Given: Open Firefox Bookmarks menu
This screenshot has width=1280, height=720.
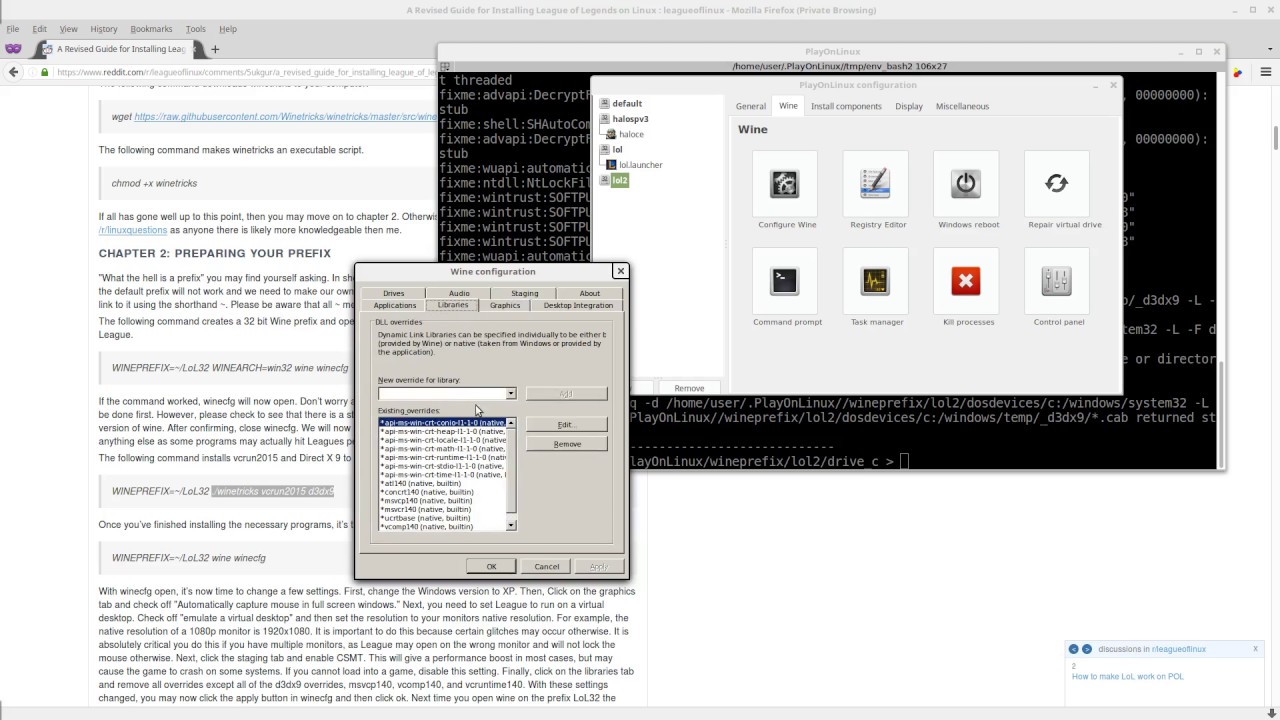Looking at the screenshot, I should (x=151, y=29).
